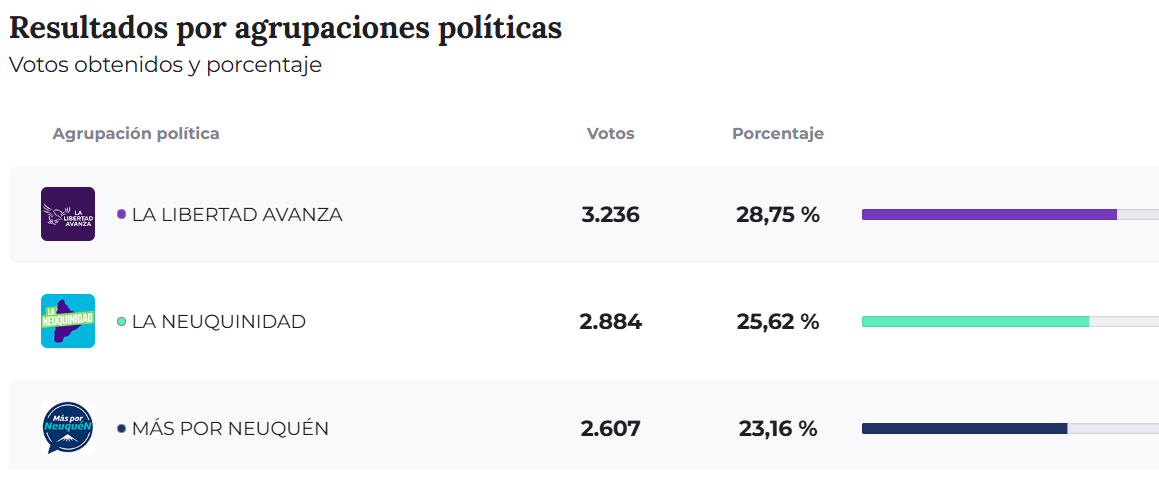
Task: Select the LA NEUQUINIDAD party name
Action: point(219,322)
